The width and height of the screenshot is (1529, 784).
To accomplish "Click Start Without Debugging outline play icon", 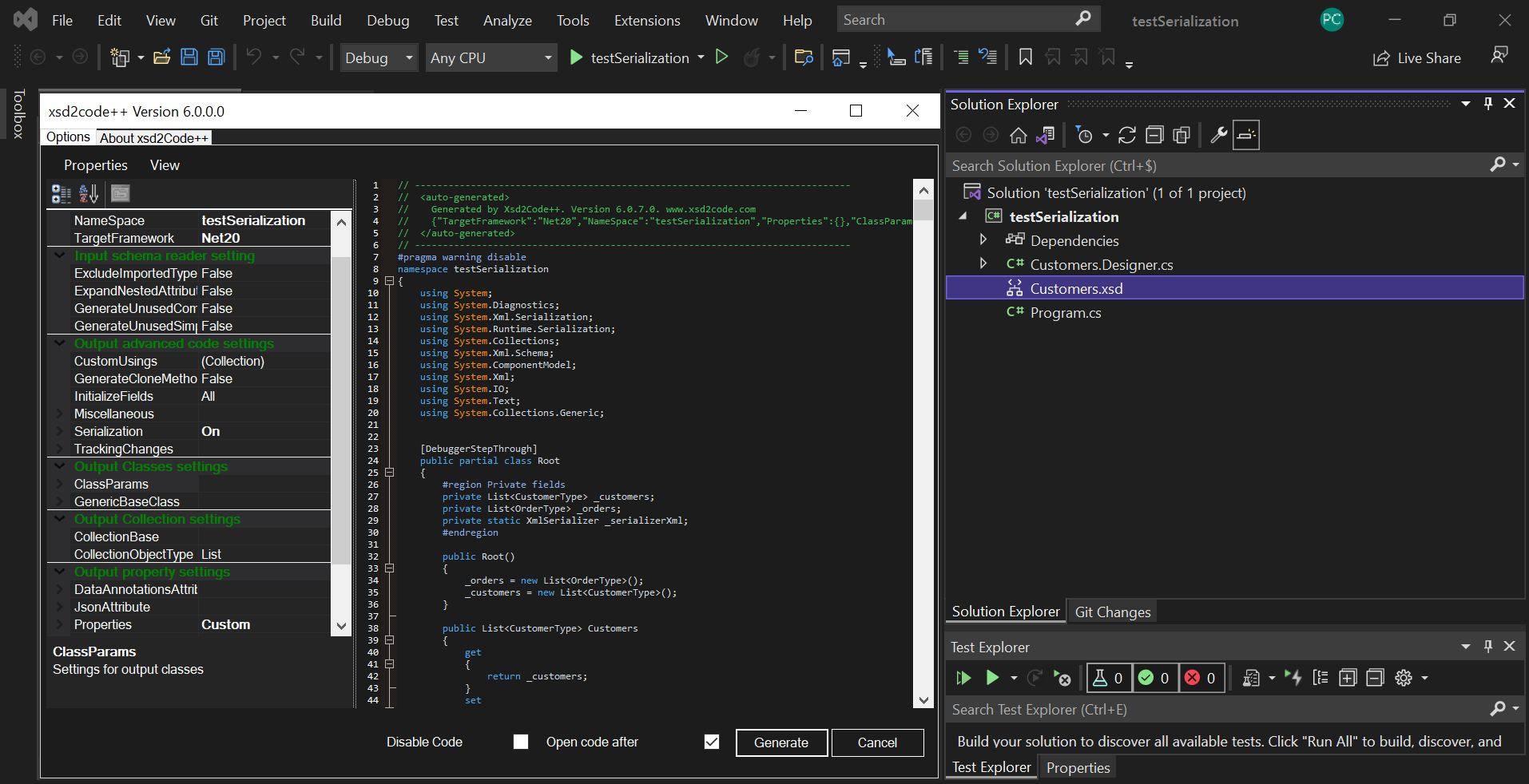I will click(722, 57).
